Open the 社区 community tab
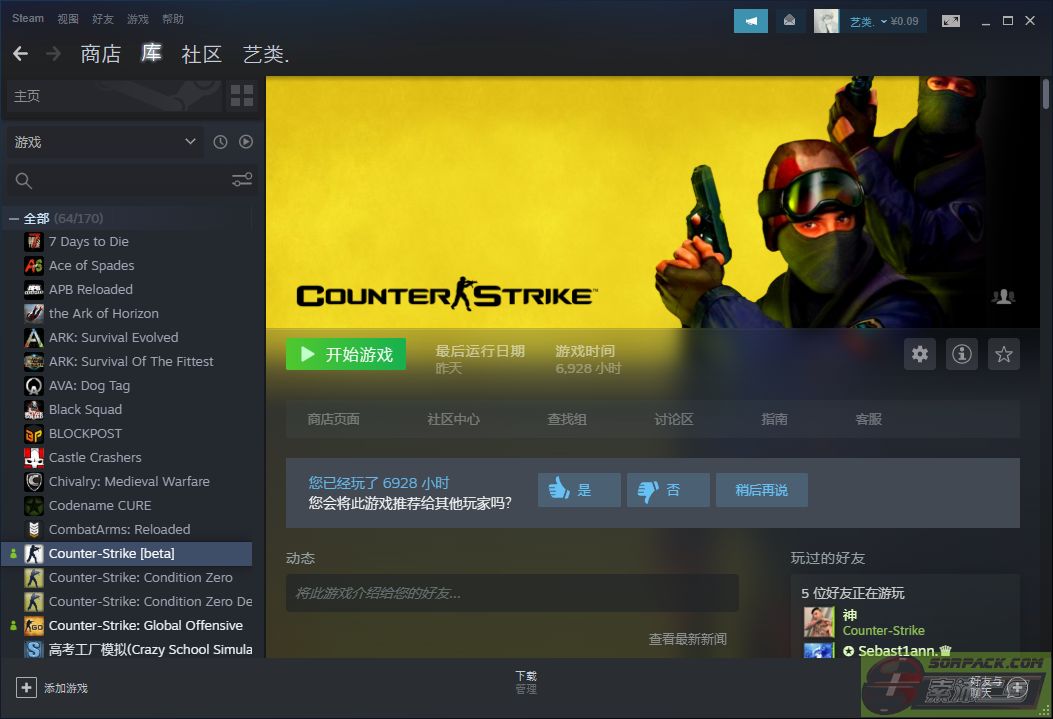This screenshot has width=1053, height=719. pos(201,54)
